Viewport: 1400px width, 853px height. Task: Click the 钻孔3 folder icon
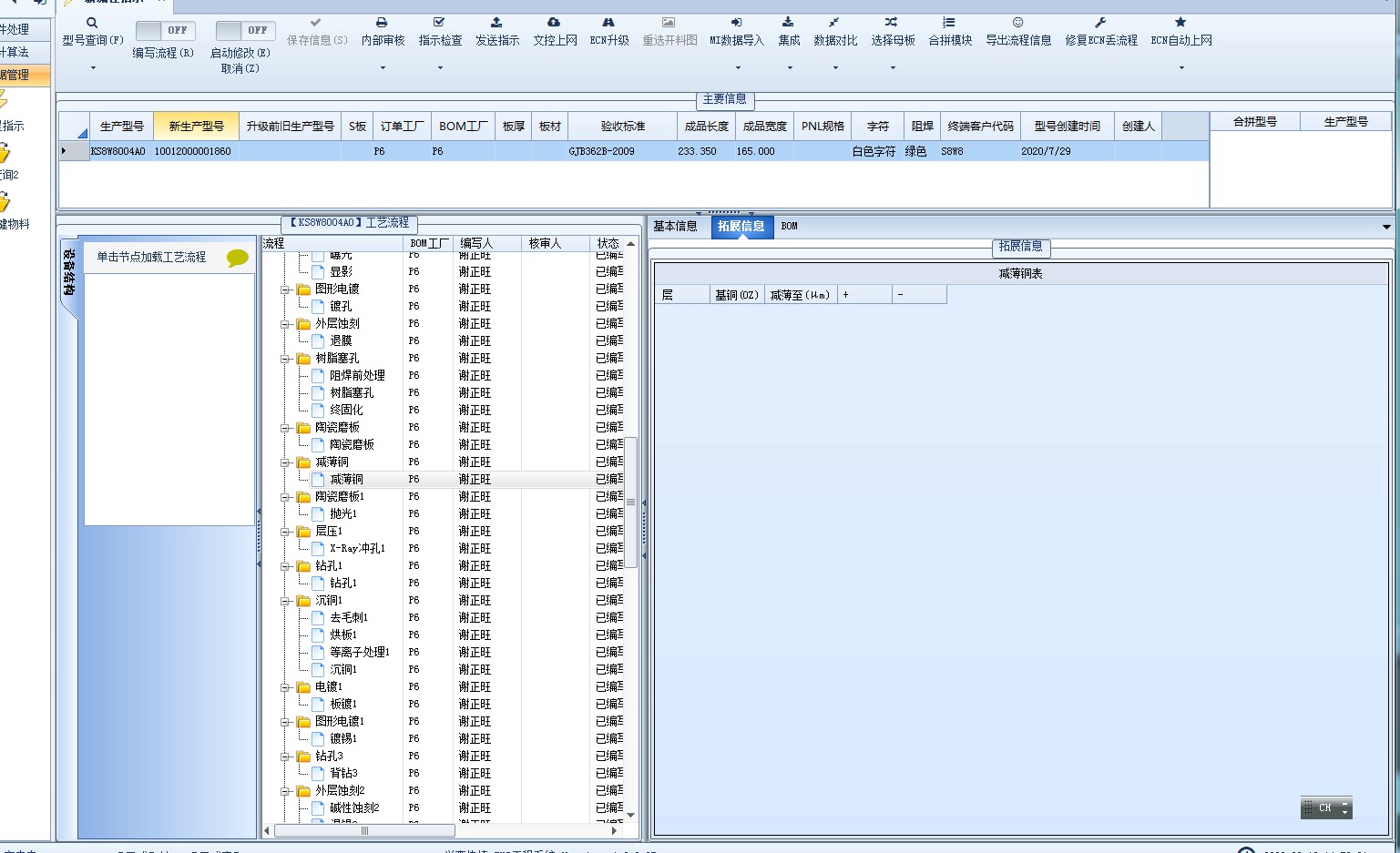coord(303,757)
